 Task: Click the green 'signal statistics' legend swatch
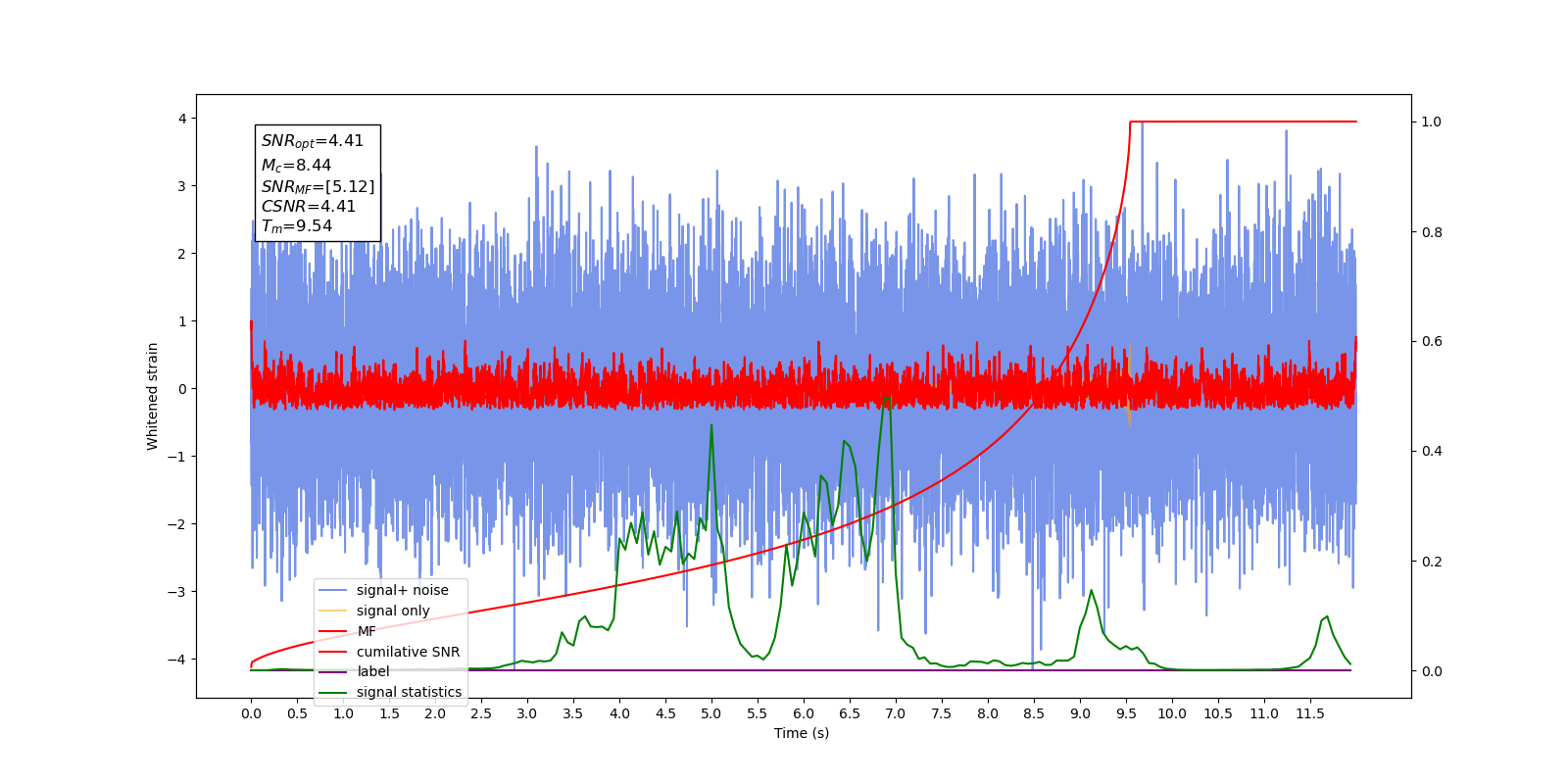(334, 692)
